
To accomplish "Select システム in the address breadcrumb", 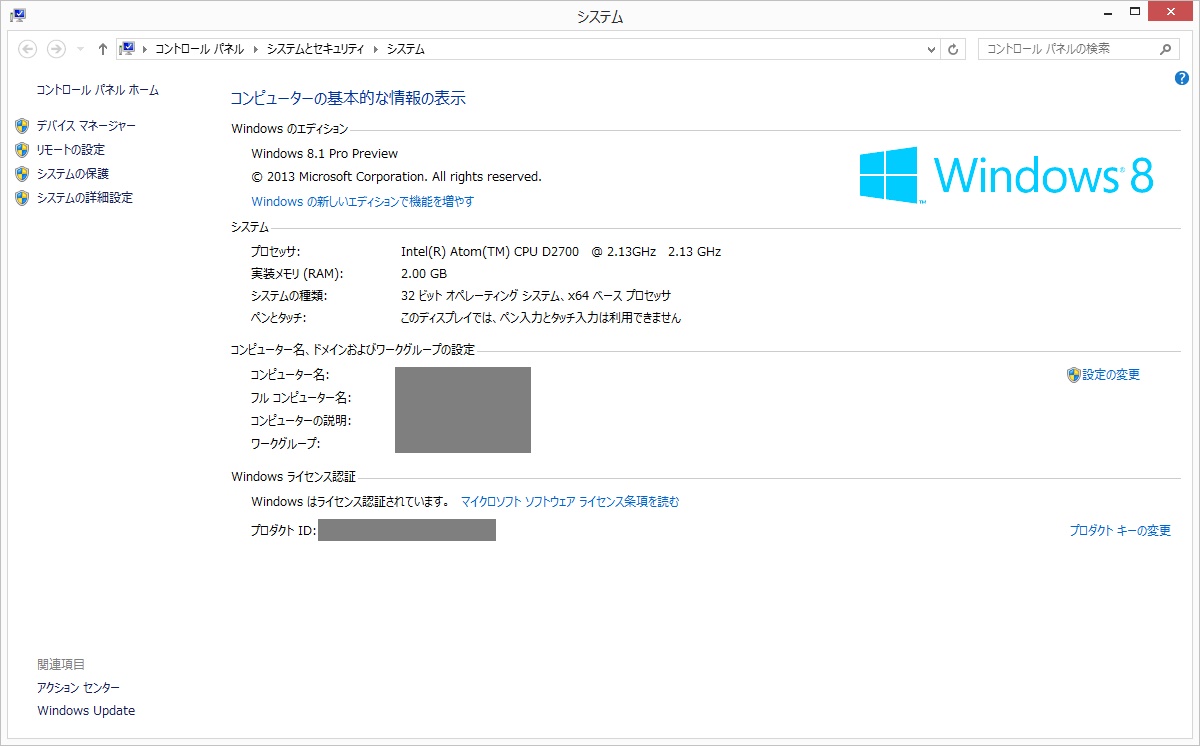I will 406,49.
